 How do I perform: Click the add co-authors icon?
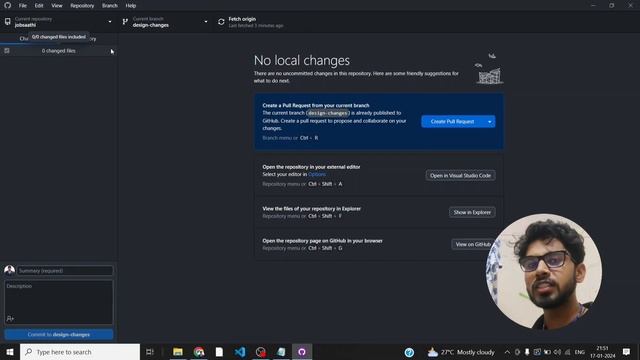10,318
